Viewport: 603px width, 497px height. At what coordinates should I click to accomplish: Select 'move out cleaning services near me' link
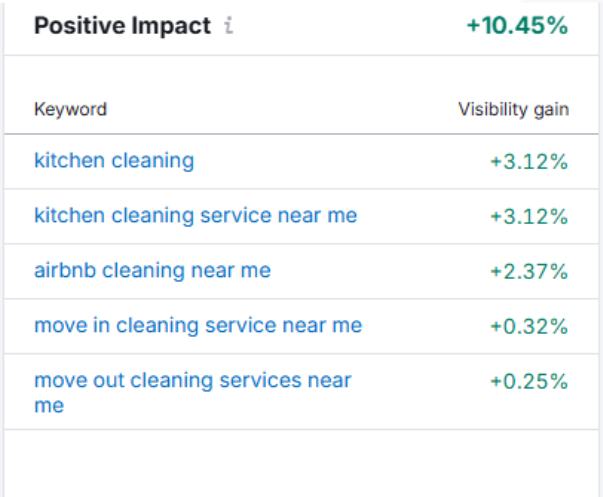[192, 381]
